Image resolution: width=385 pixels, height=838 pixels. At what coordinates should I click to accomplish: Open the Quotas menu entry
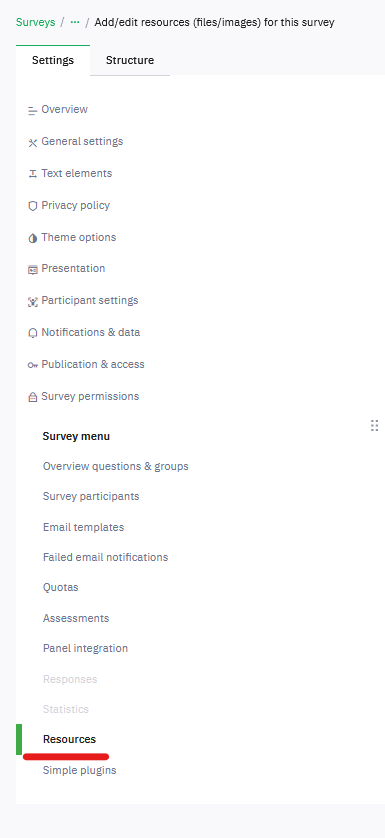(60, 587)
